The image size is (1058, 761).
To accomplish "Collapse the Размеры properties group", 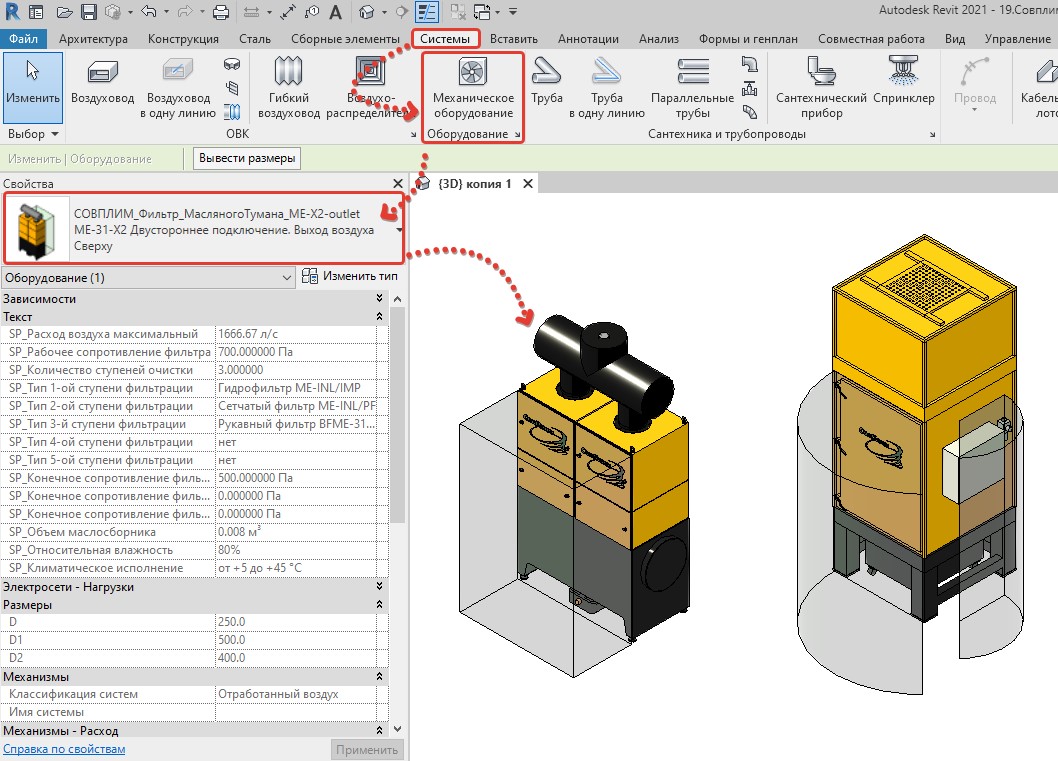I will click(x=379, y=604).
